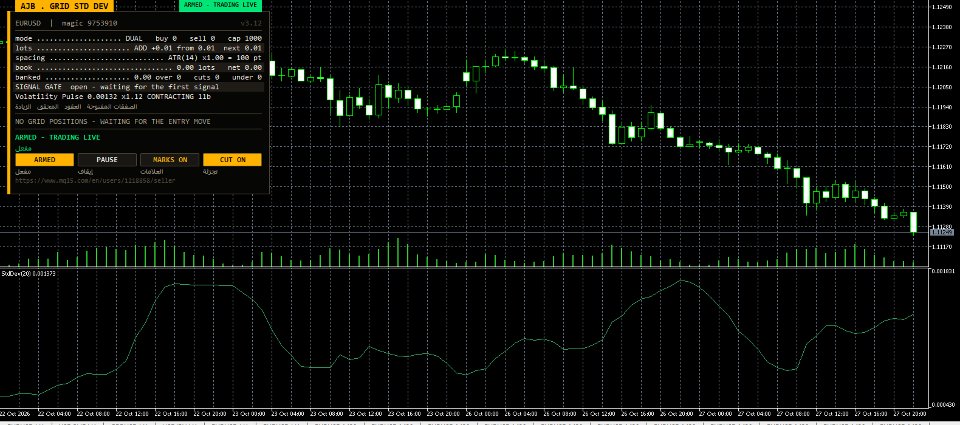Click the SIGNAL GATE open status line

(x=138, y=87)
